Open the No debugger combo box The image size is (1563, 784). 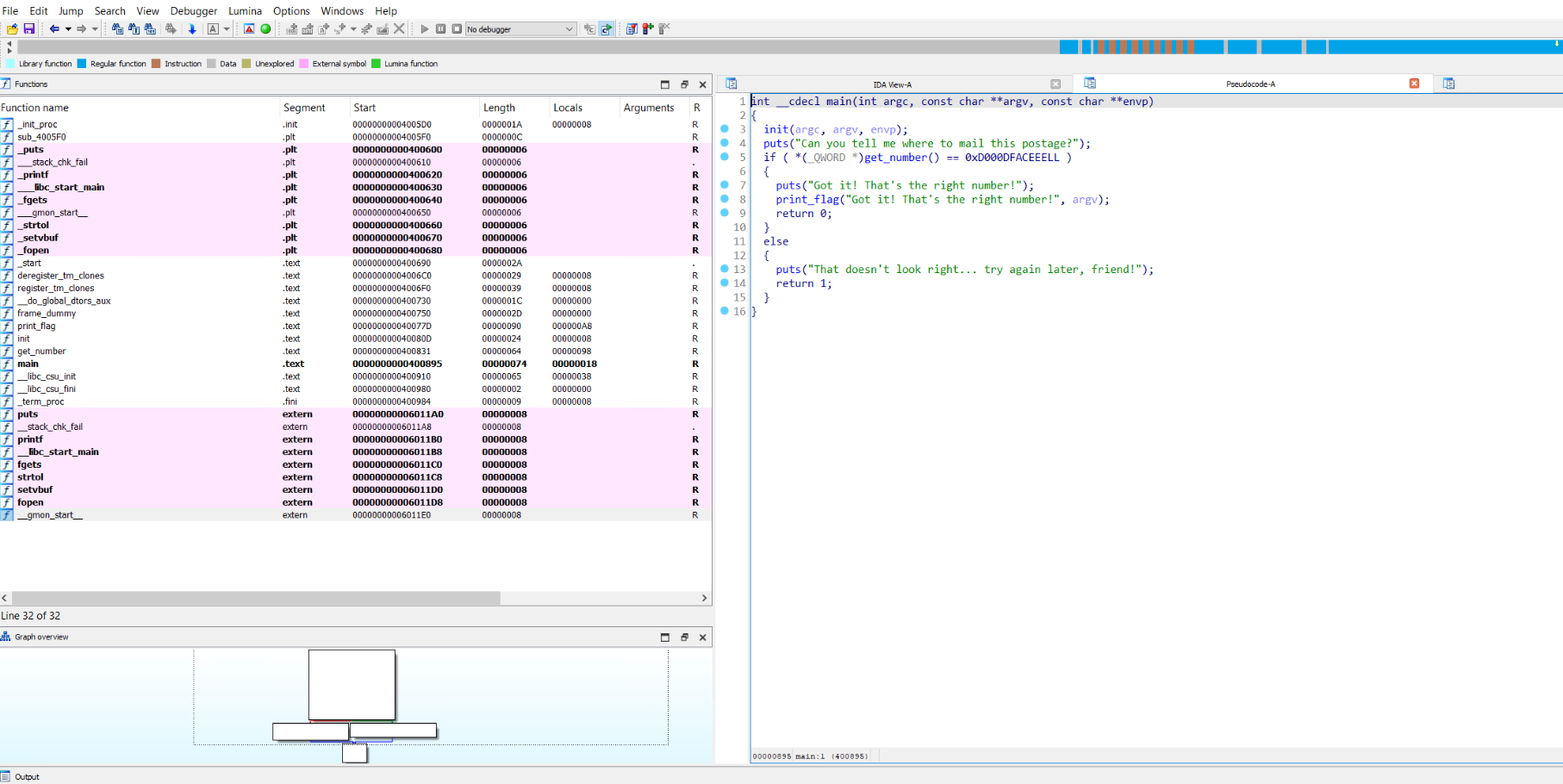(520, 28)
